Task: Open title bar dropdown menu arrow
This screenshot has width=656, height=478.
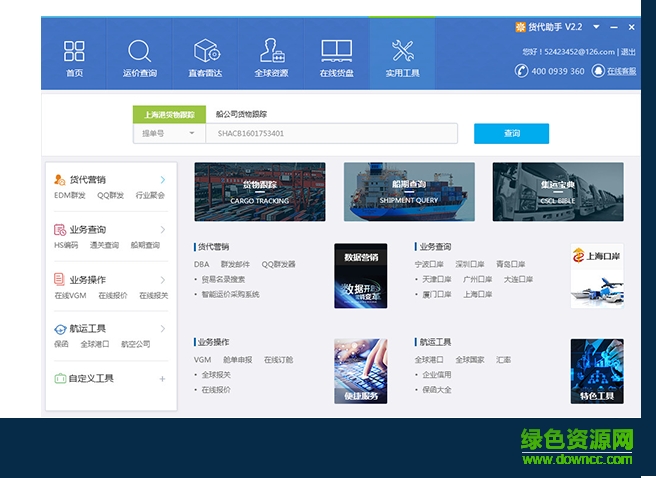Action: [596, 27]
